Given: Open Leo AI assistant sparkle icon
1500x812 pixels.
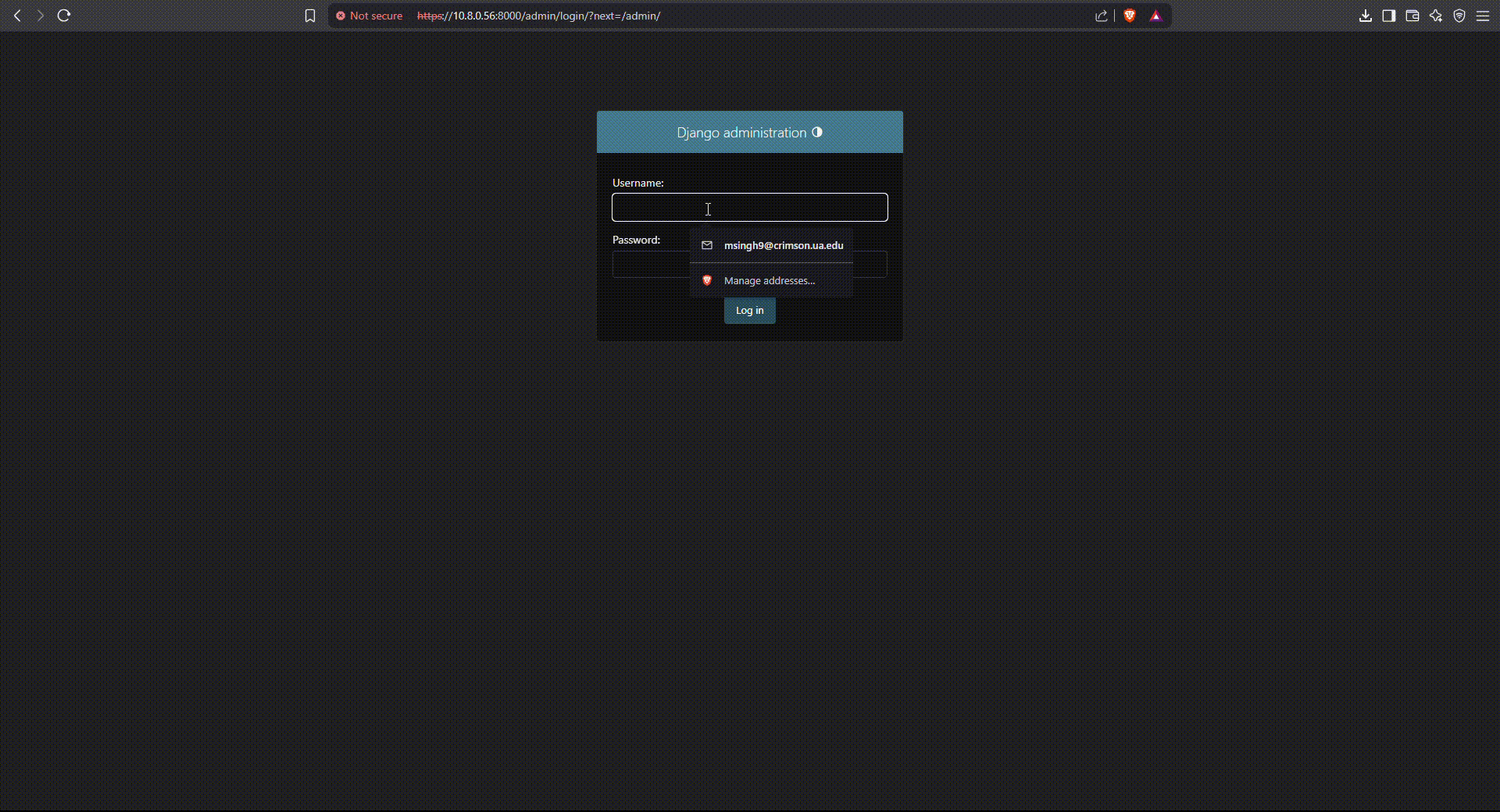Looking at the screenshot, I should [1436, 16].
